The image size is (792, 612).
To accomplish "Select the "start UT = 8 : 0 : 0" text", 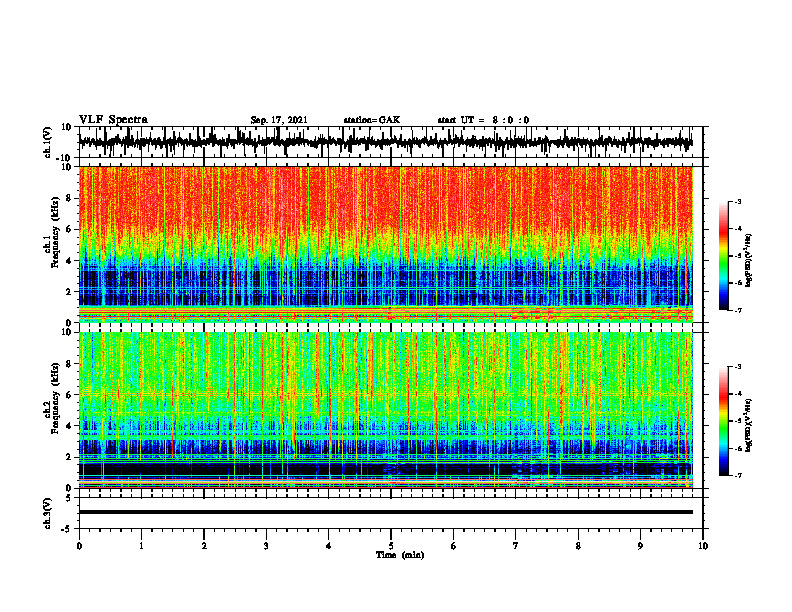I will coord(483,120).
